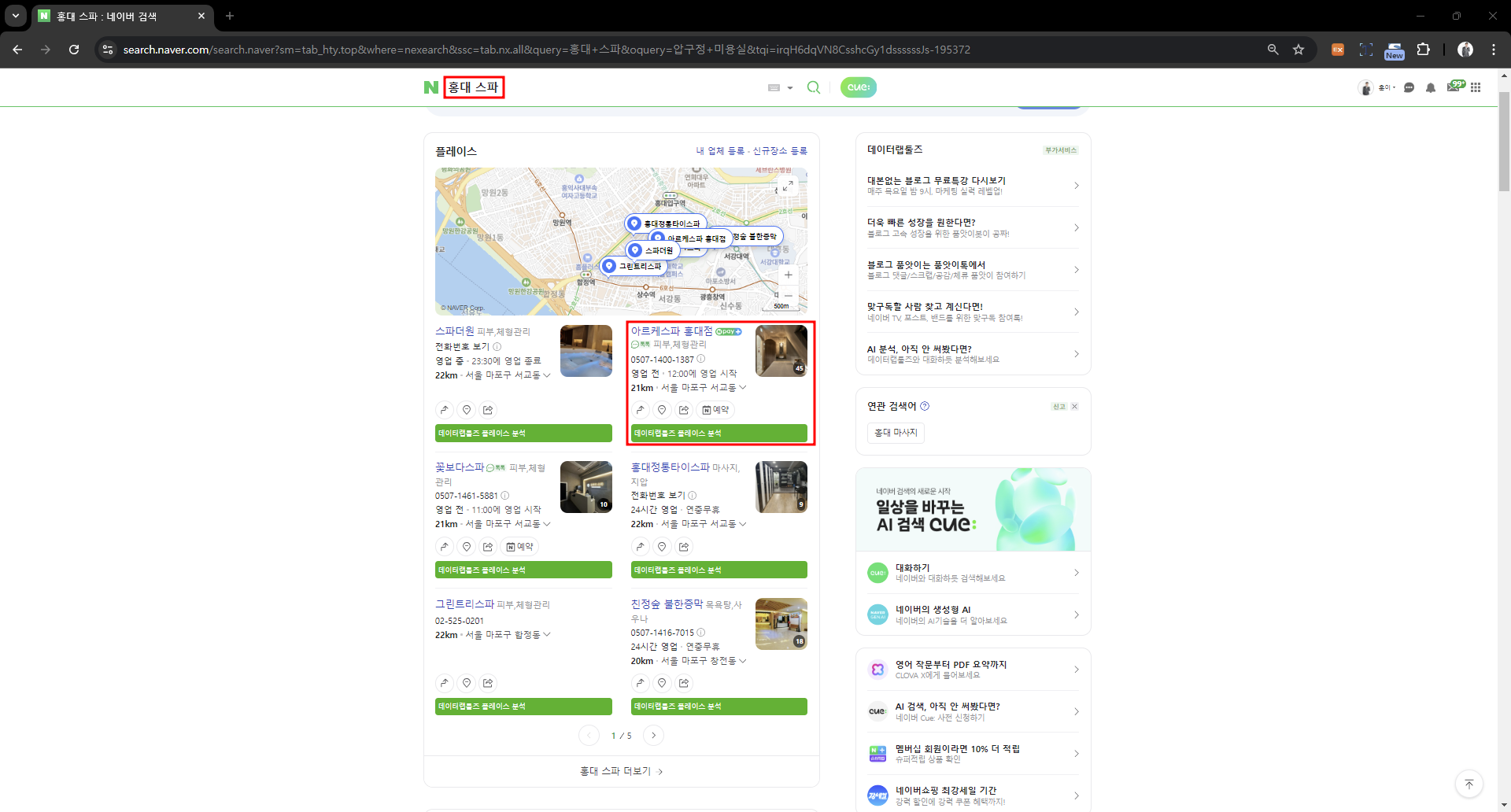Open 네이버의 생성형 AI item

pyautogui.click(x=973, y=615)
